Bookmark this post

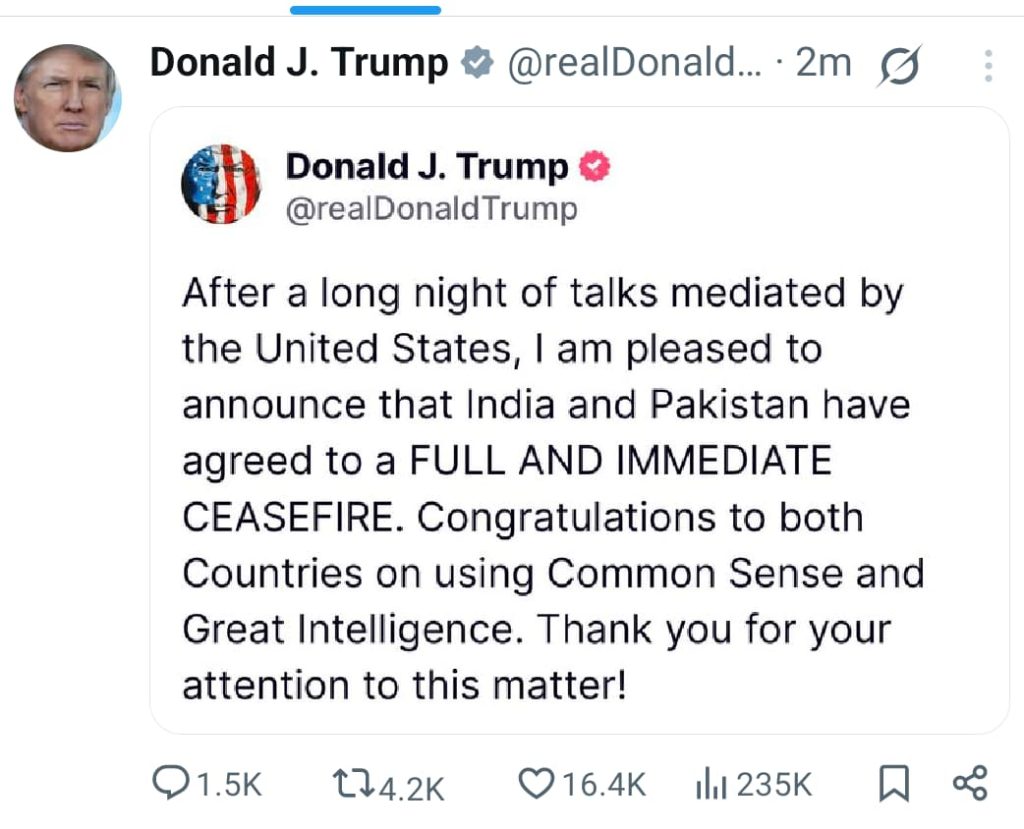[893, 784]
